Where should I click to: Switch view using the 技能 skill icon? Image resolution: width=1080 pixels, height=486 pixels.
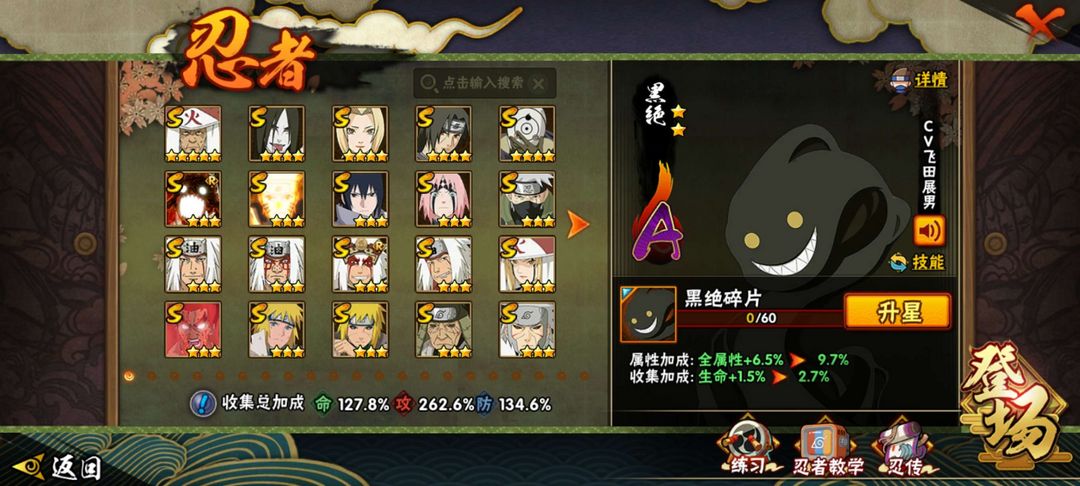917,262
